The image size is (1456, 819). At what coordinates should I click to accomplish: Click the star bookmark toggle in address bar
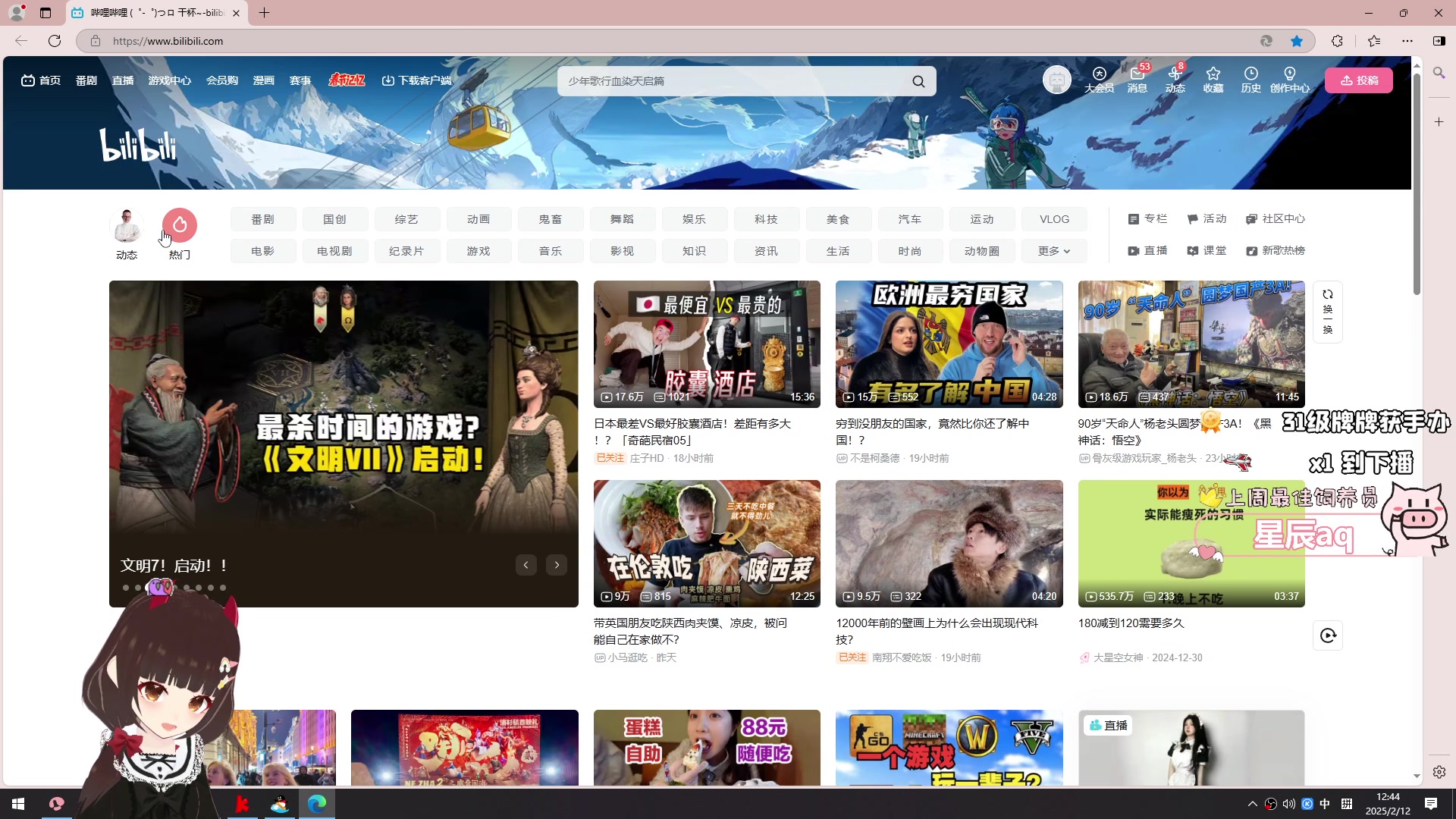[1296, 41]
